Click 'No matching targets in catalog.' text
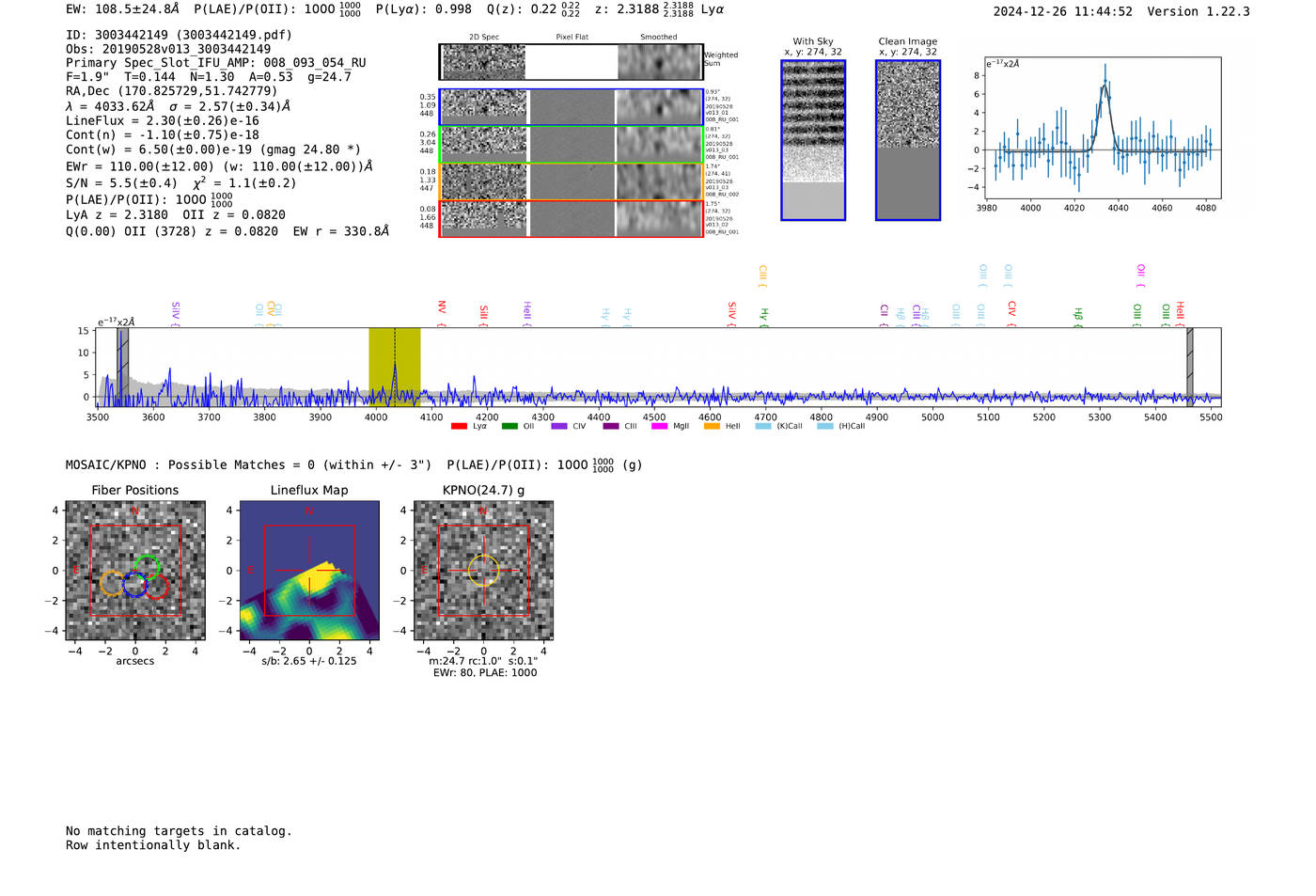The width and height of the screenshot is (1316, 896). [179, 831]
